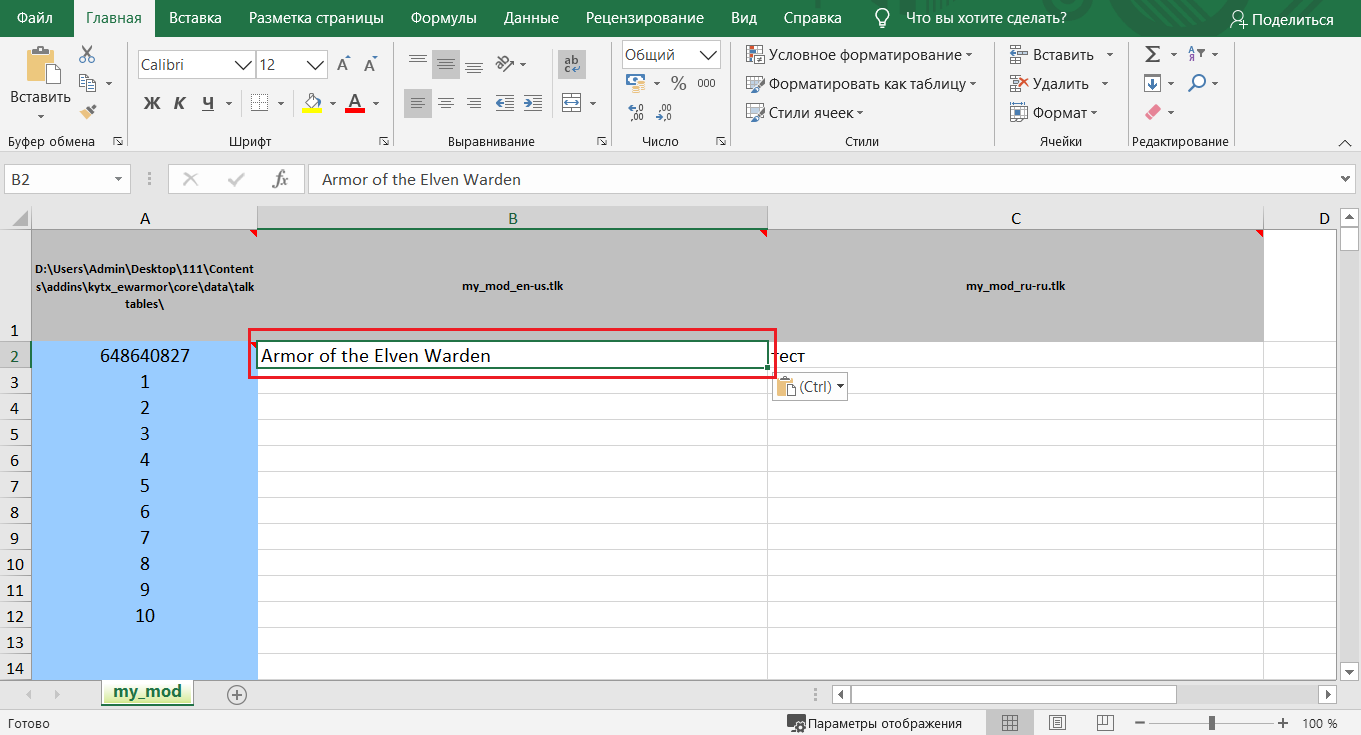The image size is (1361, 735).
Task: Toggle Bold (Ж) formatting
Action: [x=152, y=102]
